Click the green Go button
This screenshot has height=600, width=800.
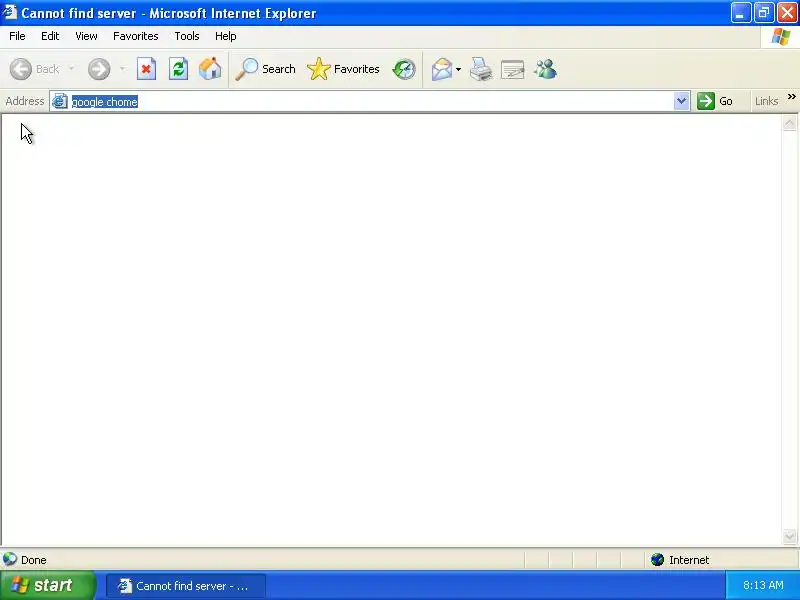pos(715,101)
